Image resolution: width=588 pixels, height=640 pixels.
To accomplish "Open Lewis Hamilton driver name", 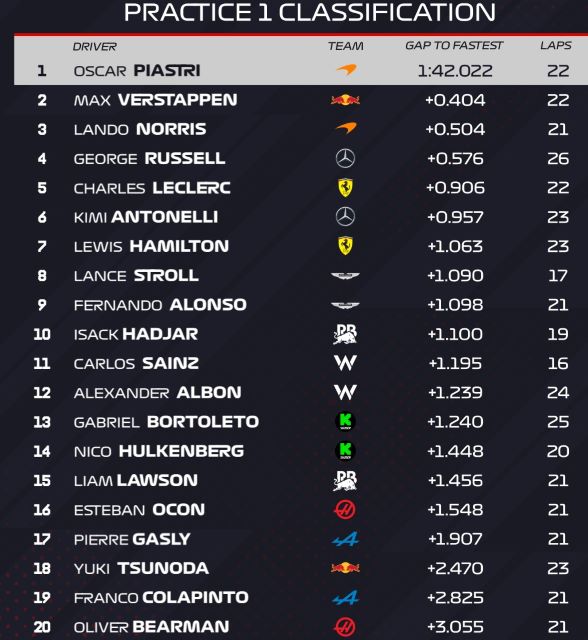I will pyautogui.click(x=151, y=247).
